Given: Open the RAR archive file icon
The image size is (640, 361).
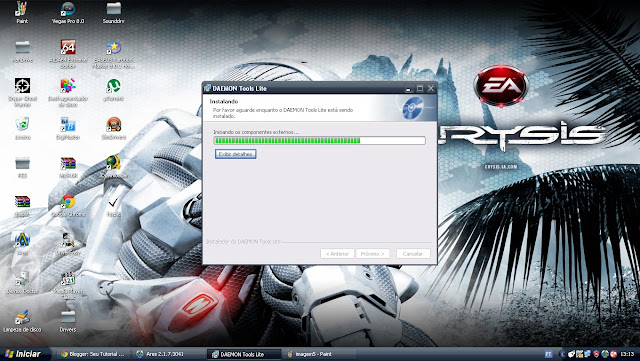Looking at the screenshot, I should tap(22, 203).
